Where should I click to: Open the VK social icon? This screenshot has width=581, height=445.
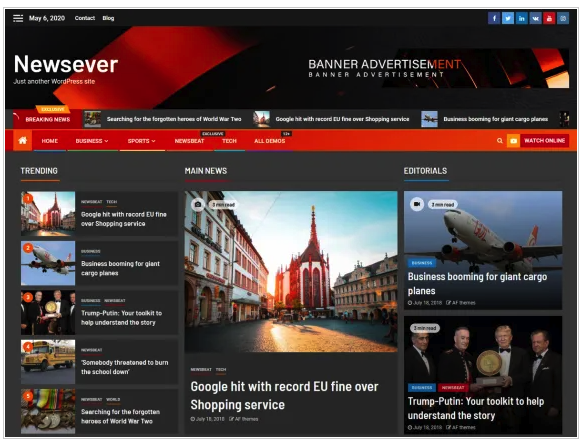pos(535,18)
